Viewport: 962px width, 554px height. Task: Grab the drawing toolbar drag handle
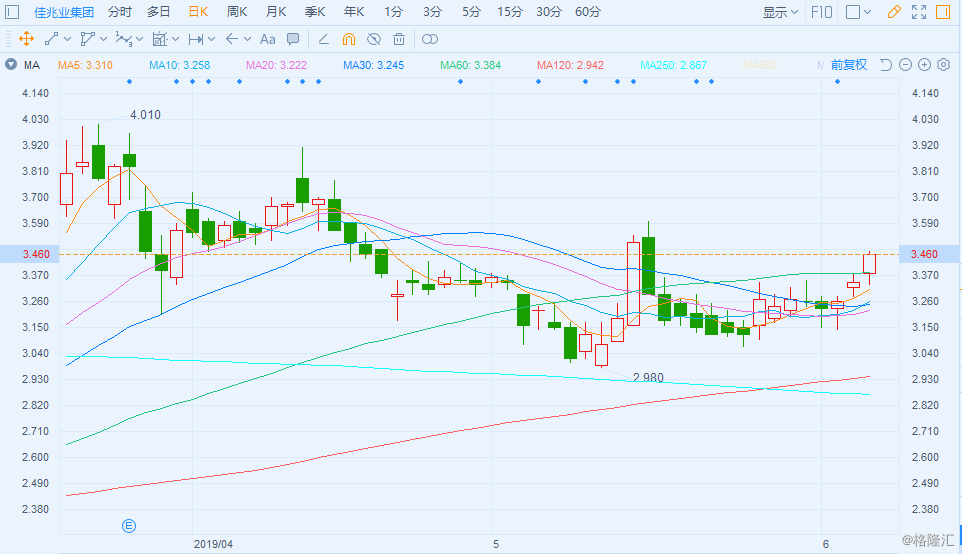(x=9, y=39)
